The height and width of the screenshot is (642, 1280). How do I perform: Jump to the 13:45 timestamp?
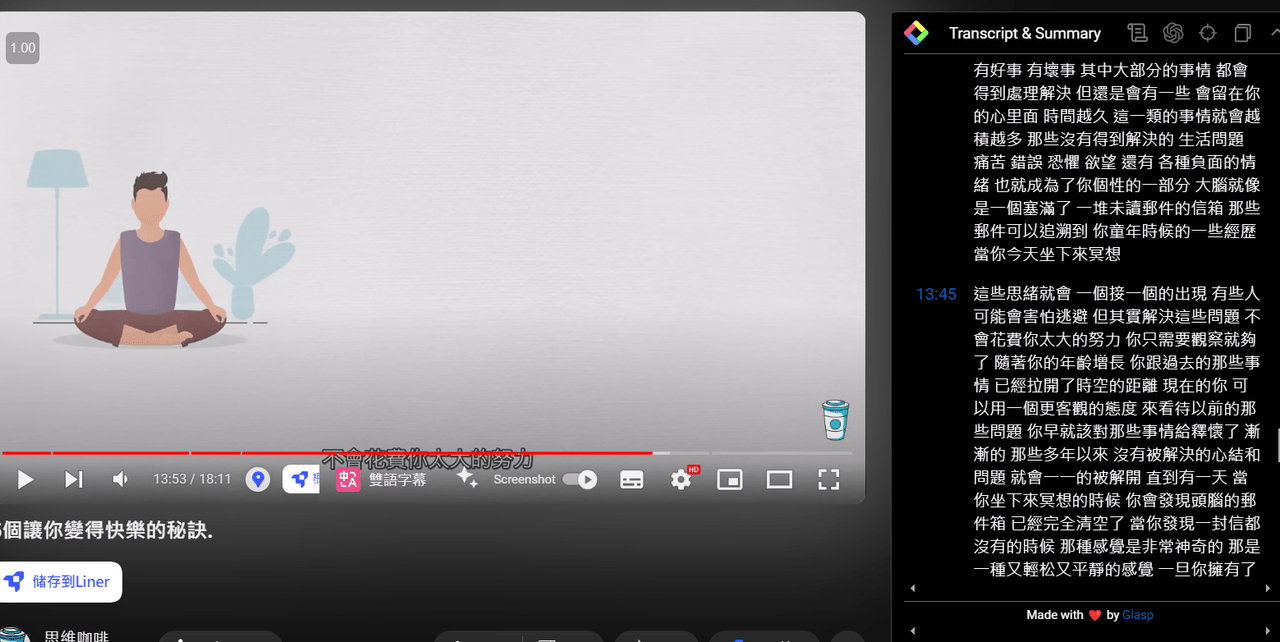[x=936, y=294]
